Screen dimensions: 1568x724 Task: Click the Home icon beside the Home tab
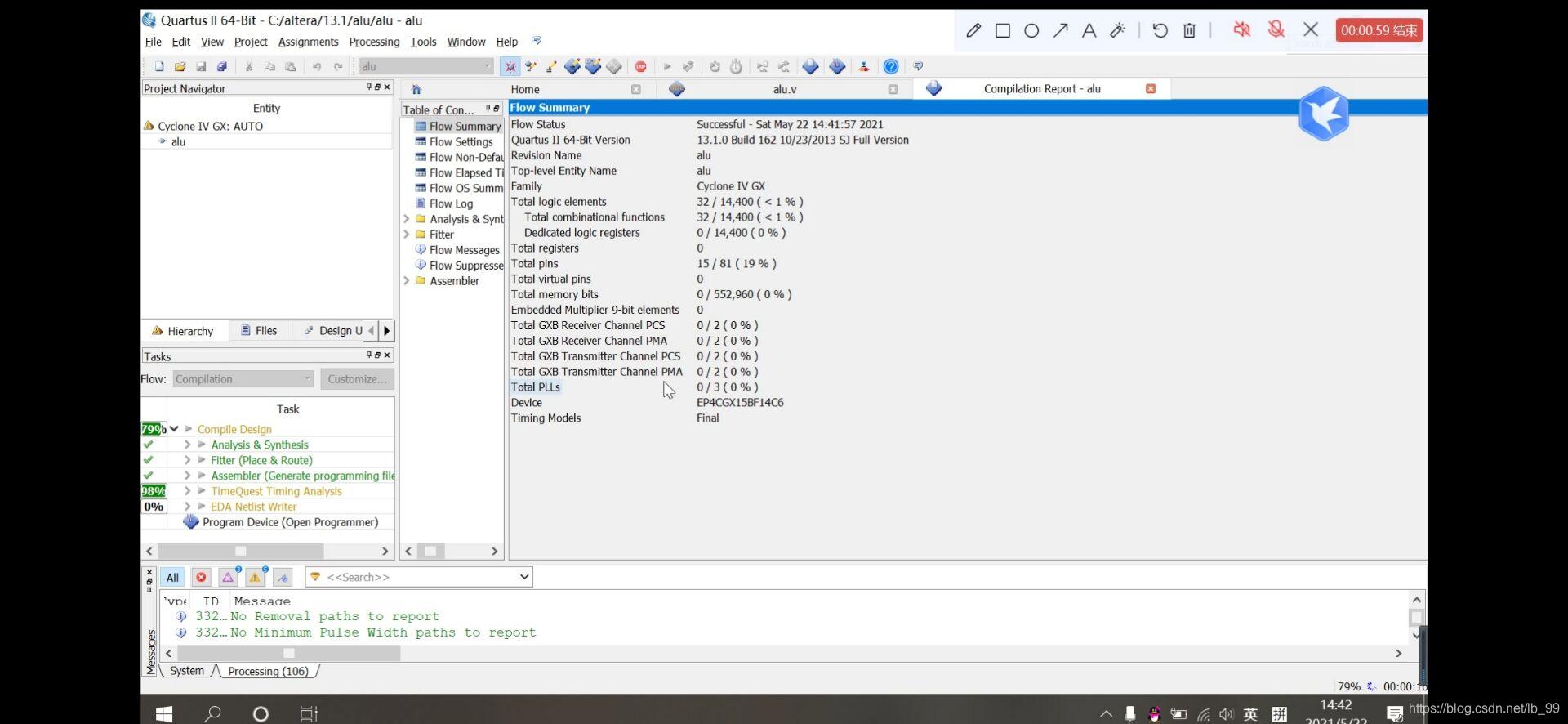(x=416, y=89)
